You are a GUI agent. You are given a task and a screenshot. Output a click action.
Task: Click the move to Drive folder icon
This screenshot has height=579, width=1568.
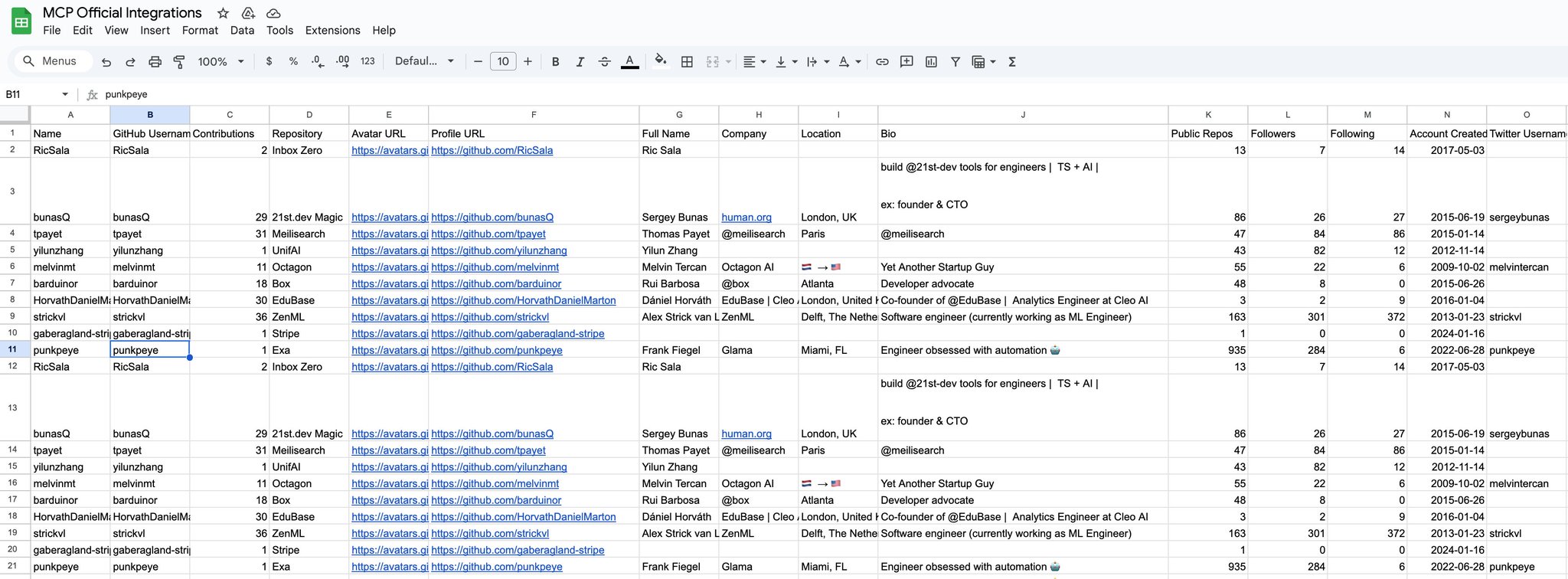coord(248,13)
